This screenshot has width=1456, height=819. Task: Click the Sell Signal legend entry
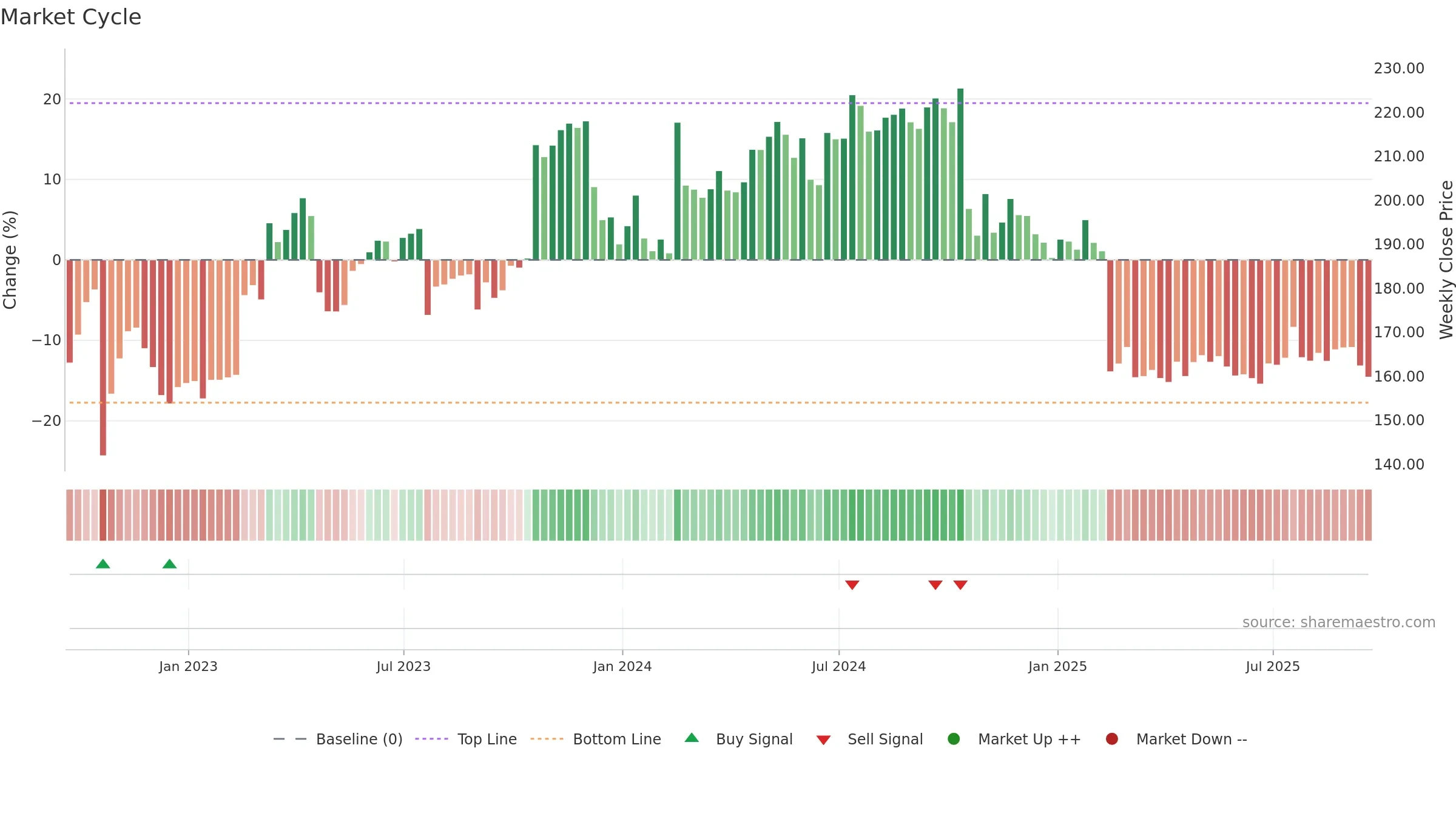869,739
